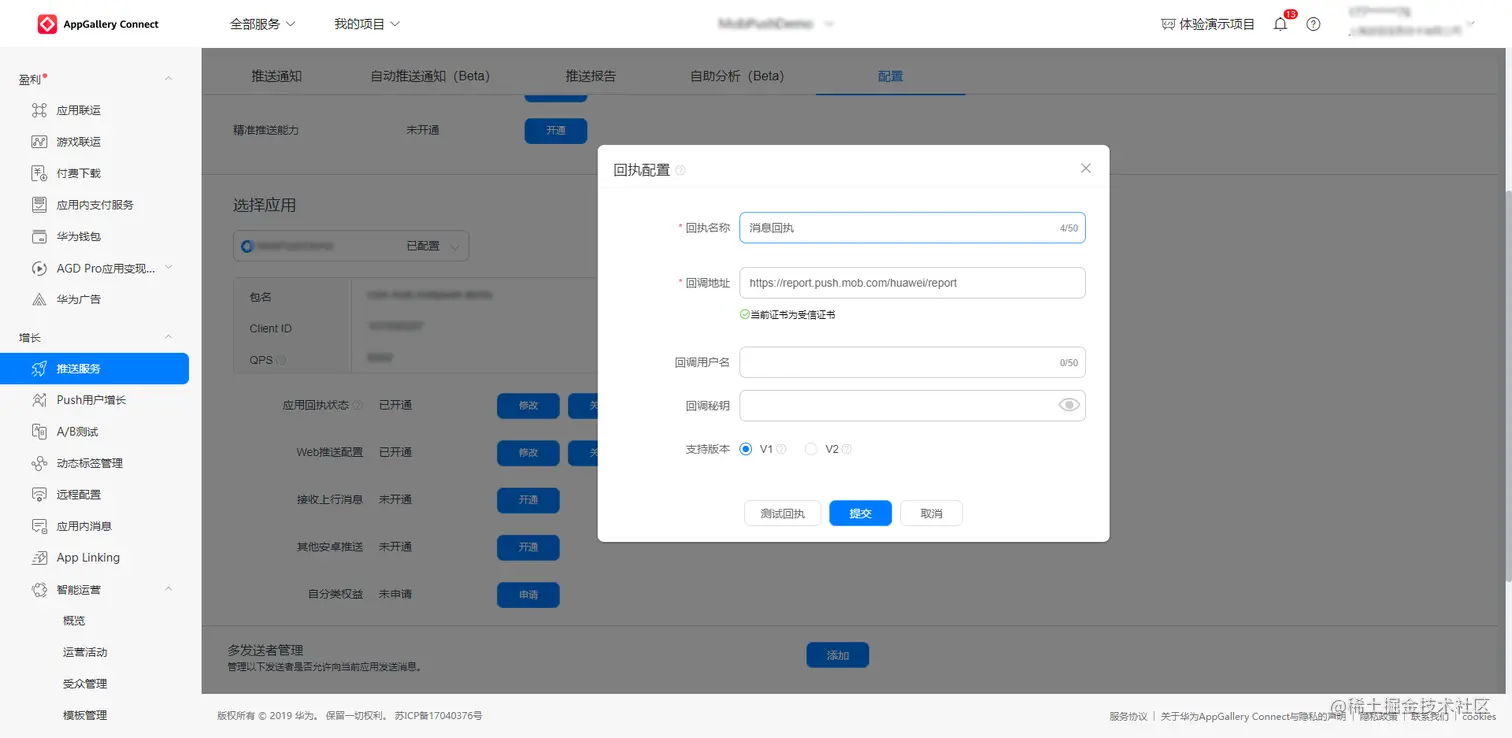Toggle visibility of the 回调秘钥 field
Screen dimensions: 1512x738
pos(1068,405)
